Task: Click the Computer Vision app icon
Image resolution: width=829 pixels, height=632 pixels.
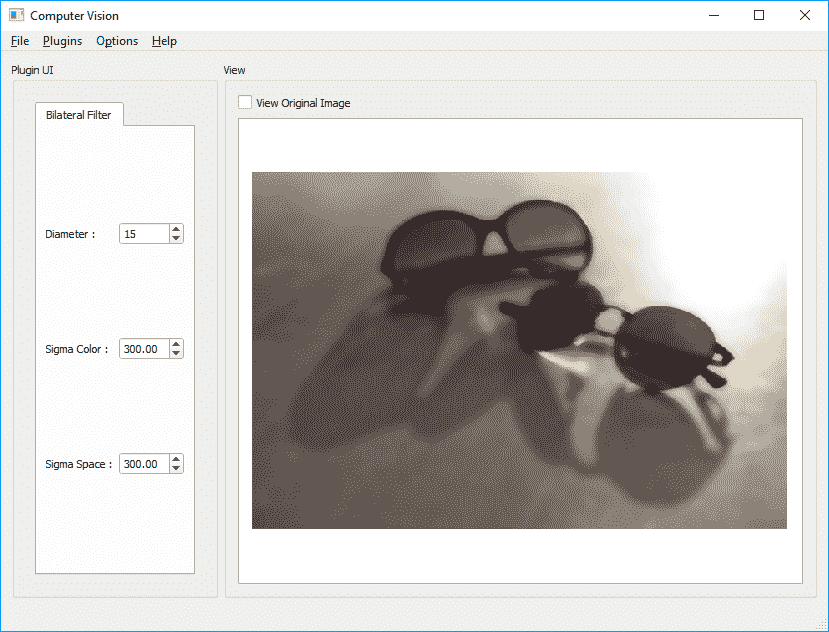Action: 16,15
